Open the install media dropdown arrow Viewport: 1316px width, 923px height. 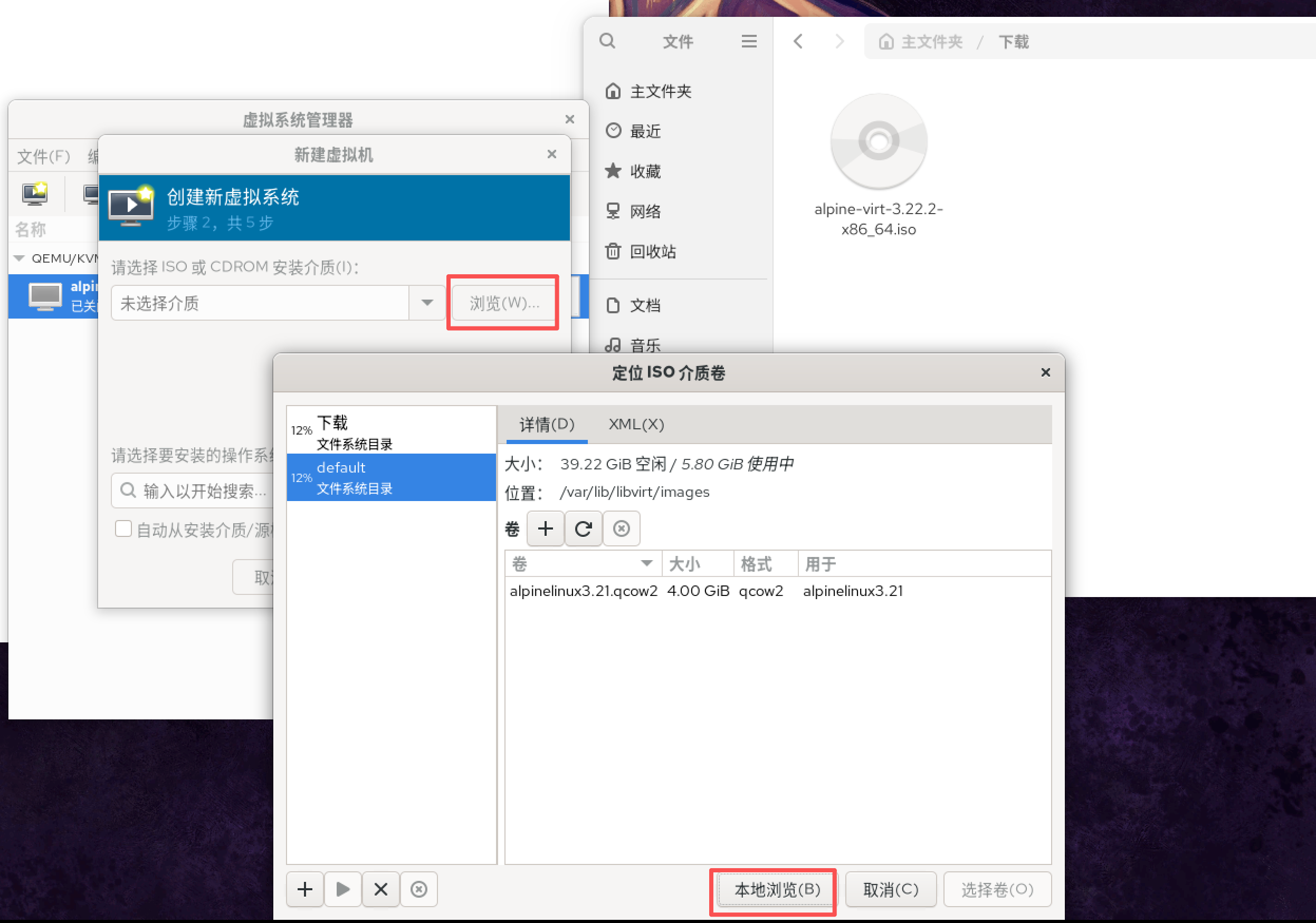tap(427, 303)
